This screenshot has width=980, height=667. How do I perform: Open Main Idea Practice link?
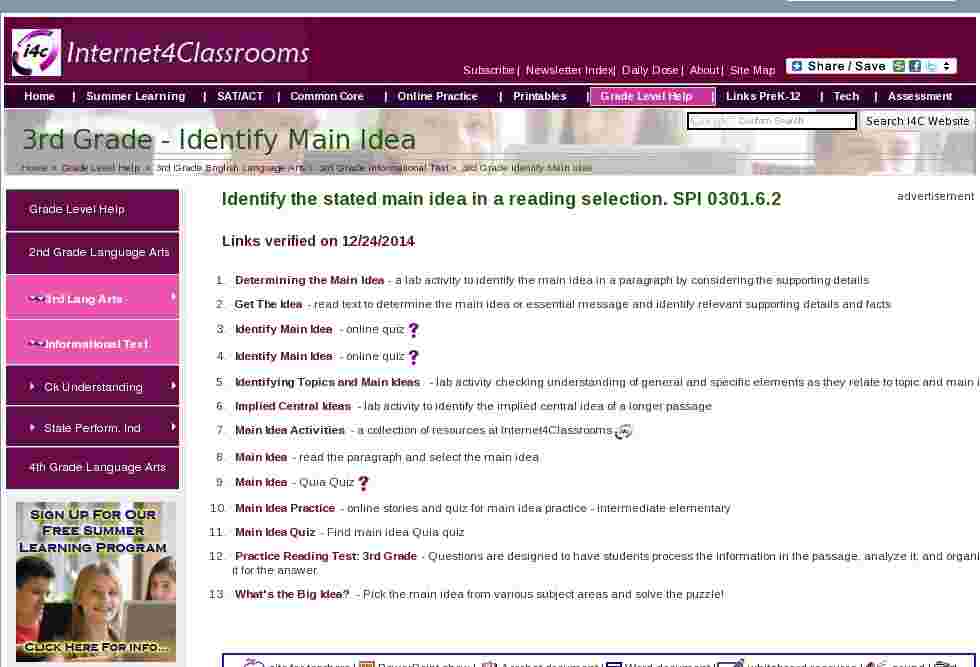coord(285,508)
